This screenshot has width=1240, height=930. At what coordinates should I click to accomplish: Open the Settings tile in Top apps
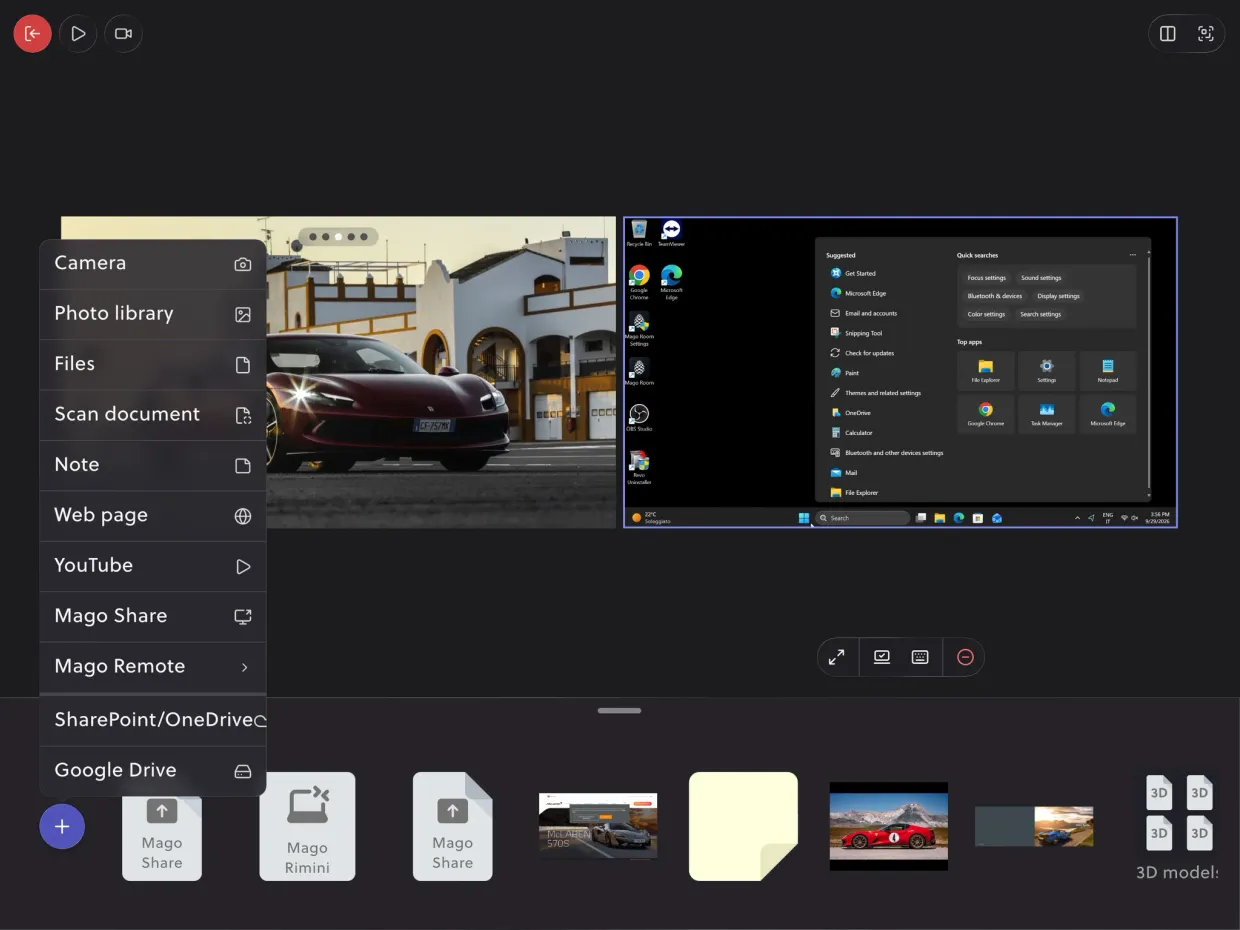(1046, 371)
